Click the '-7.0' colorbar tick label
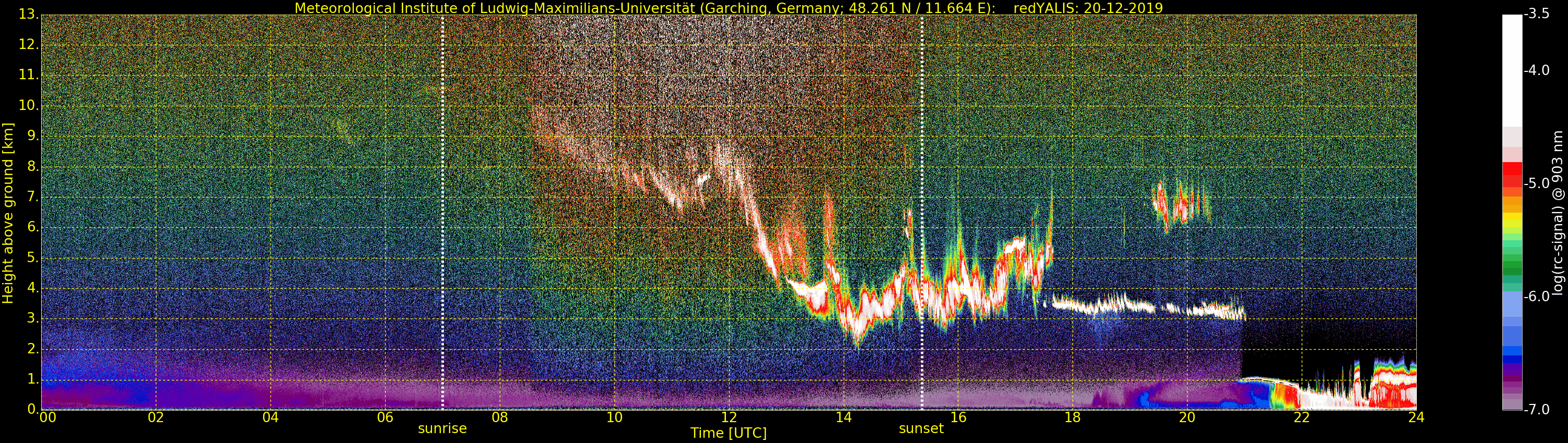1568x443 pixels. [1537, 409]
